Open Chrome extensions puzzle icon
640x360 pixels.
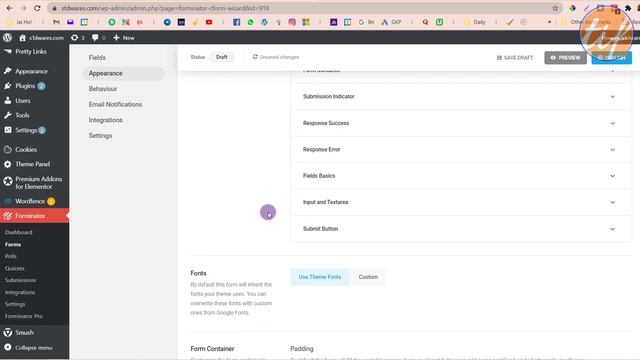628,8
